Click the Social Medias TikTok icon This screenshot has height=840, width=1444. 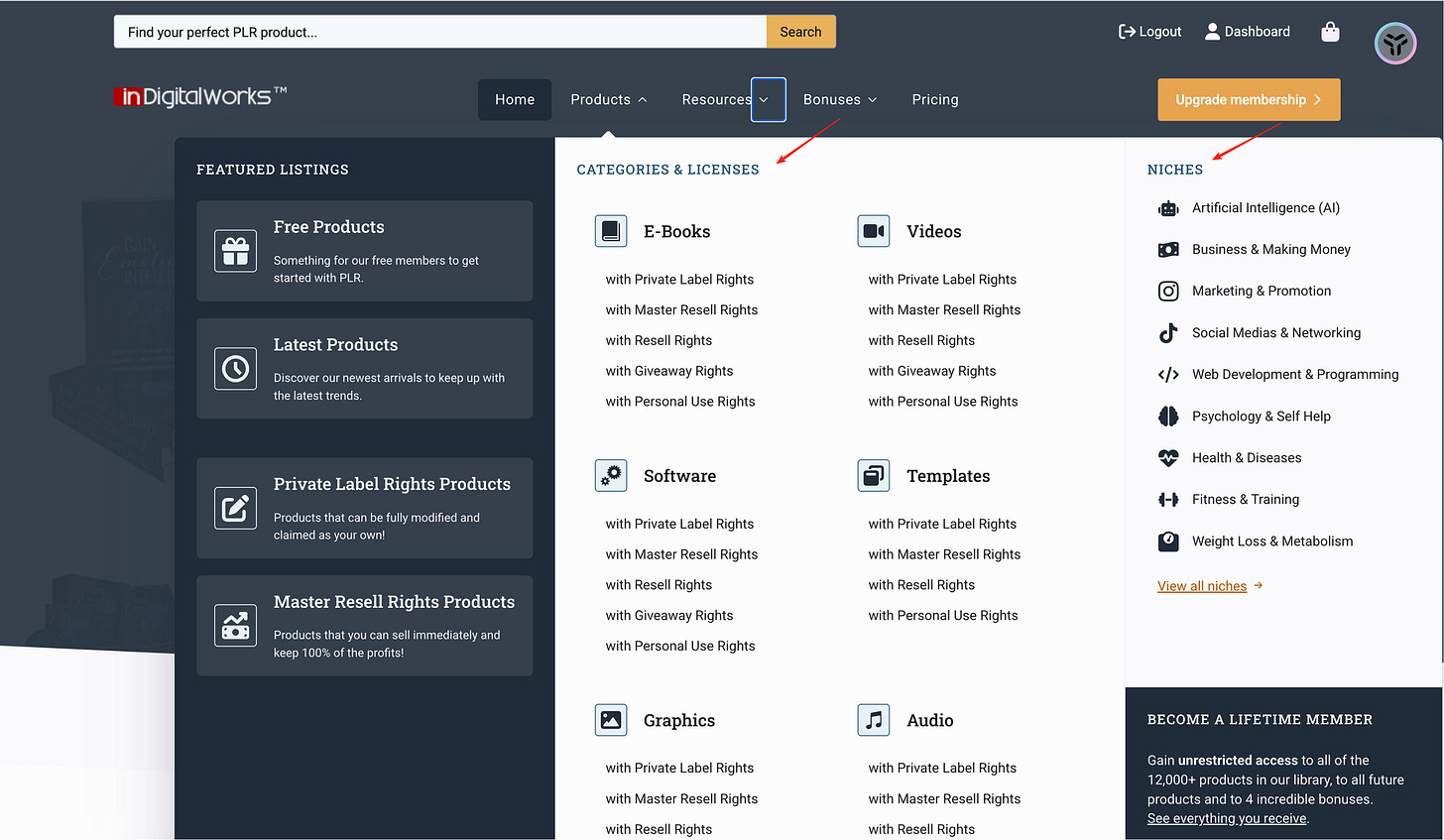1168,333
